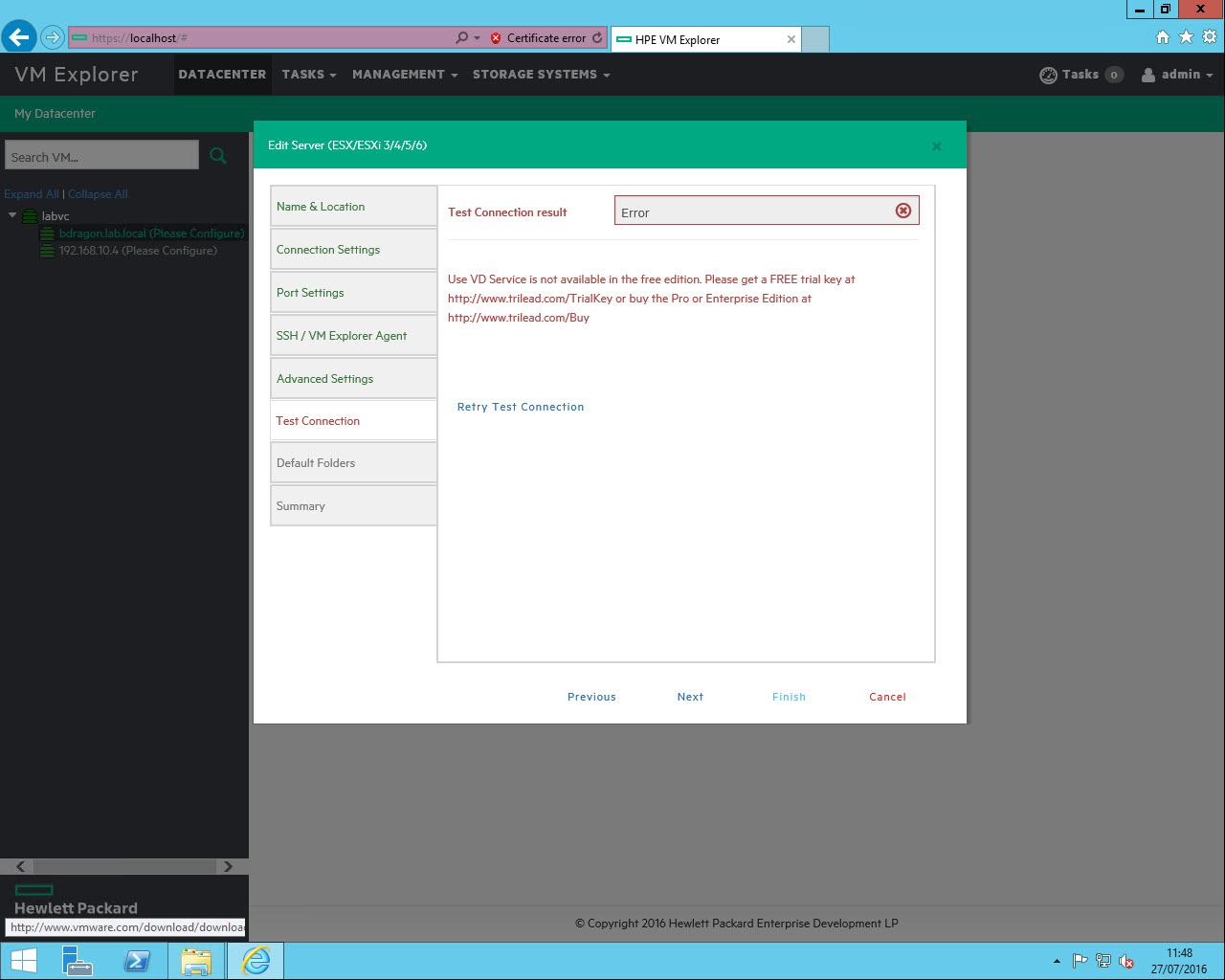
Task: Click Retry Test Connection
Action: (521, 407)
